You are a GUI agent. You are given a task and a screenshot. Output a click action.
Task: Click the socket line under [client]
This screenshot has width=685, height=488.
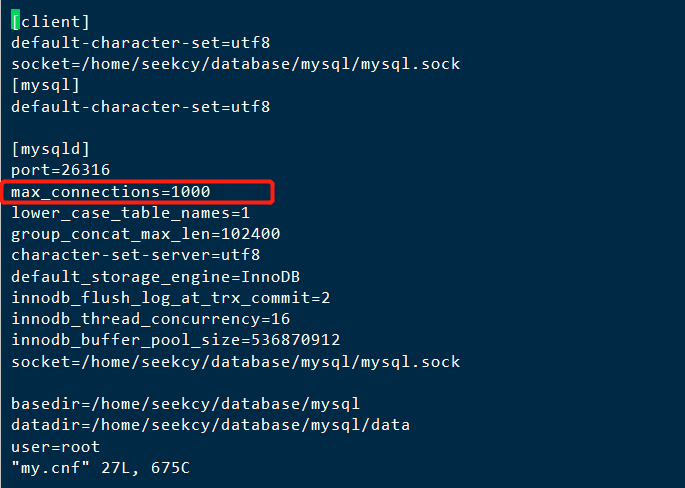pos(236,64)
